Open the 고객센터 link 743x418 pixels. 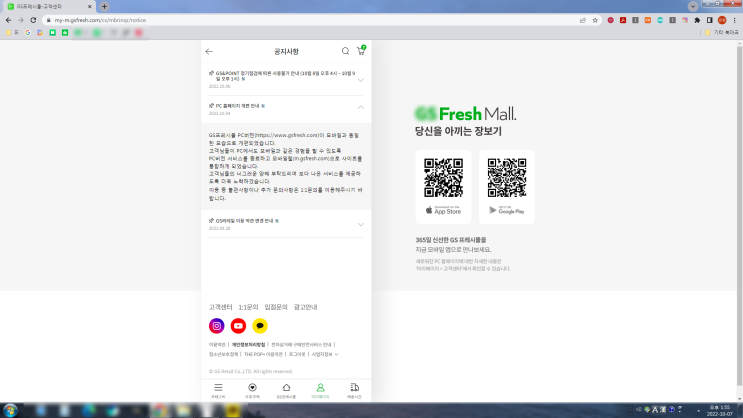coord(220,307)
